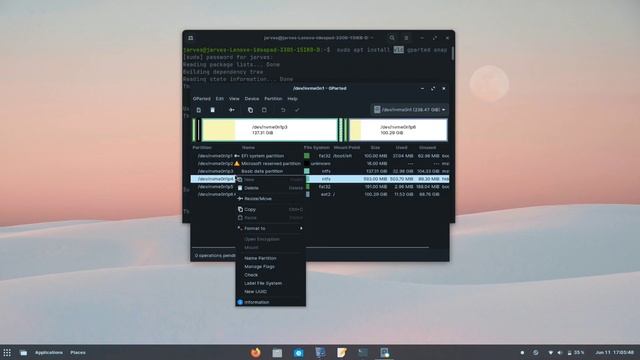Launch Firefox from the taskbar
Viewport: 640px width, 360px height.
(256, 352)
